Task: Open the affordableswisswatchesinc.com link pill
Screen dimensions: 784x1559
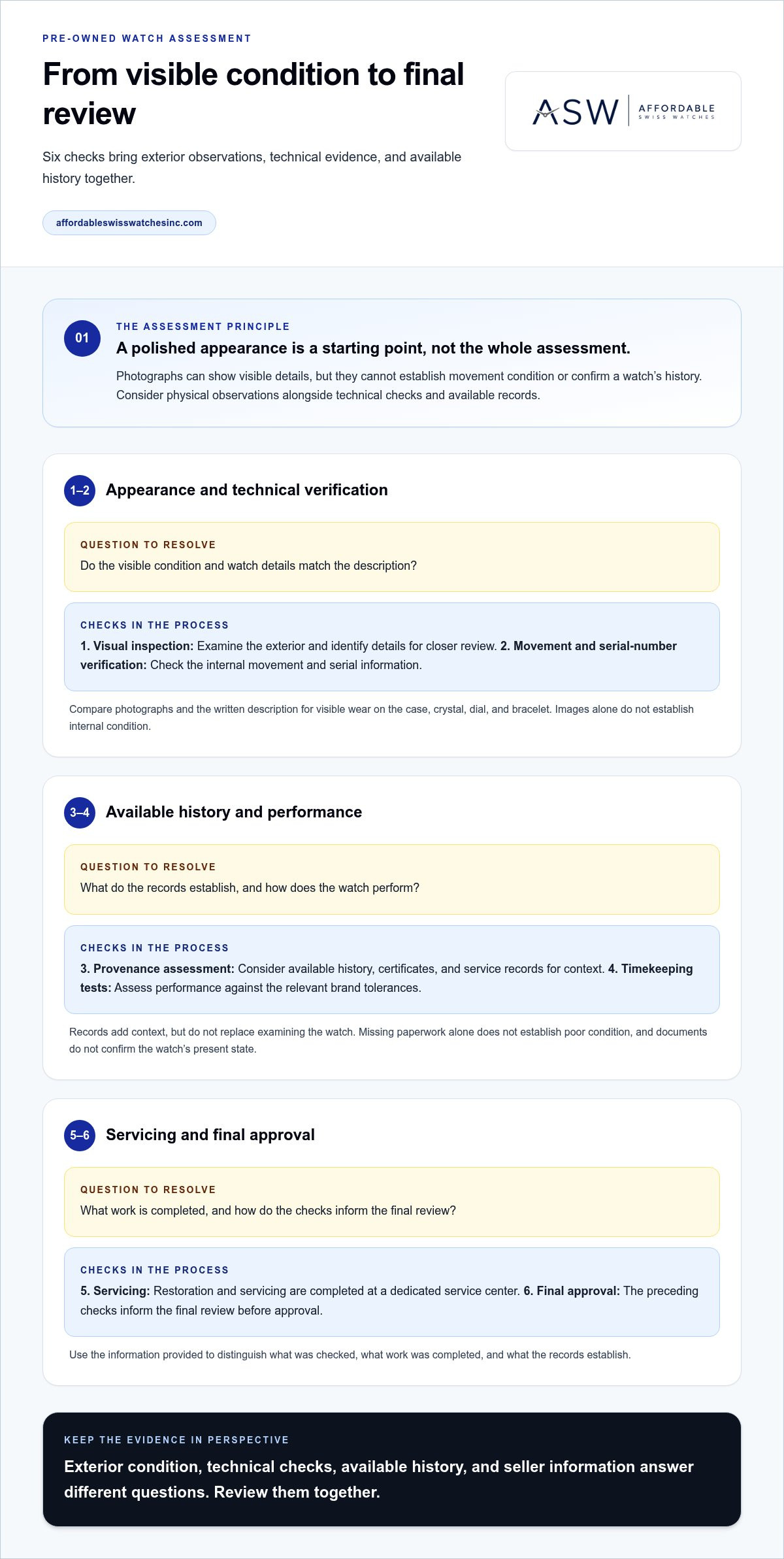Action: click(129, 223)
